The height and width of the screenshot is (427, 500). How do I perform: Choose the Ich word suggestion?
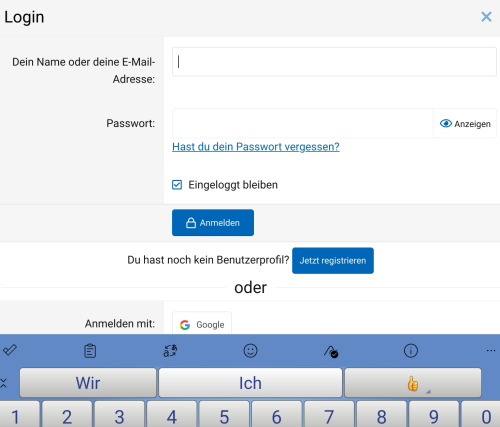(250, 383)
